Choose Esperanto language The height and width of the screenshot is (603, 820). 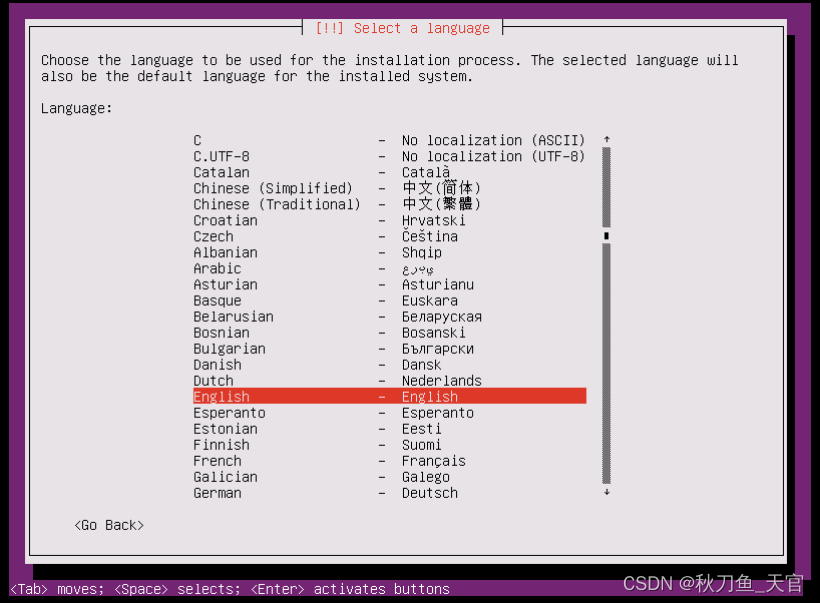tap(390, 413)
